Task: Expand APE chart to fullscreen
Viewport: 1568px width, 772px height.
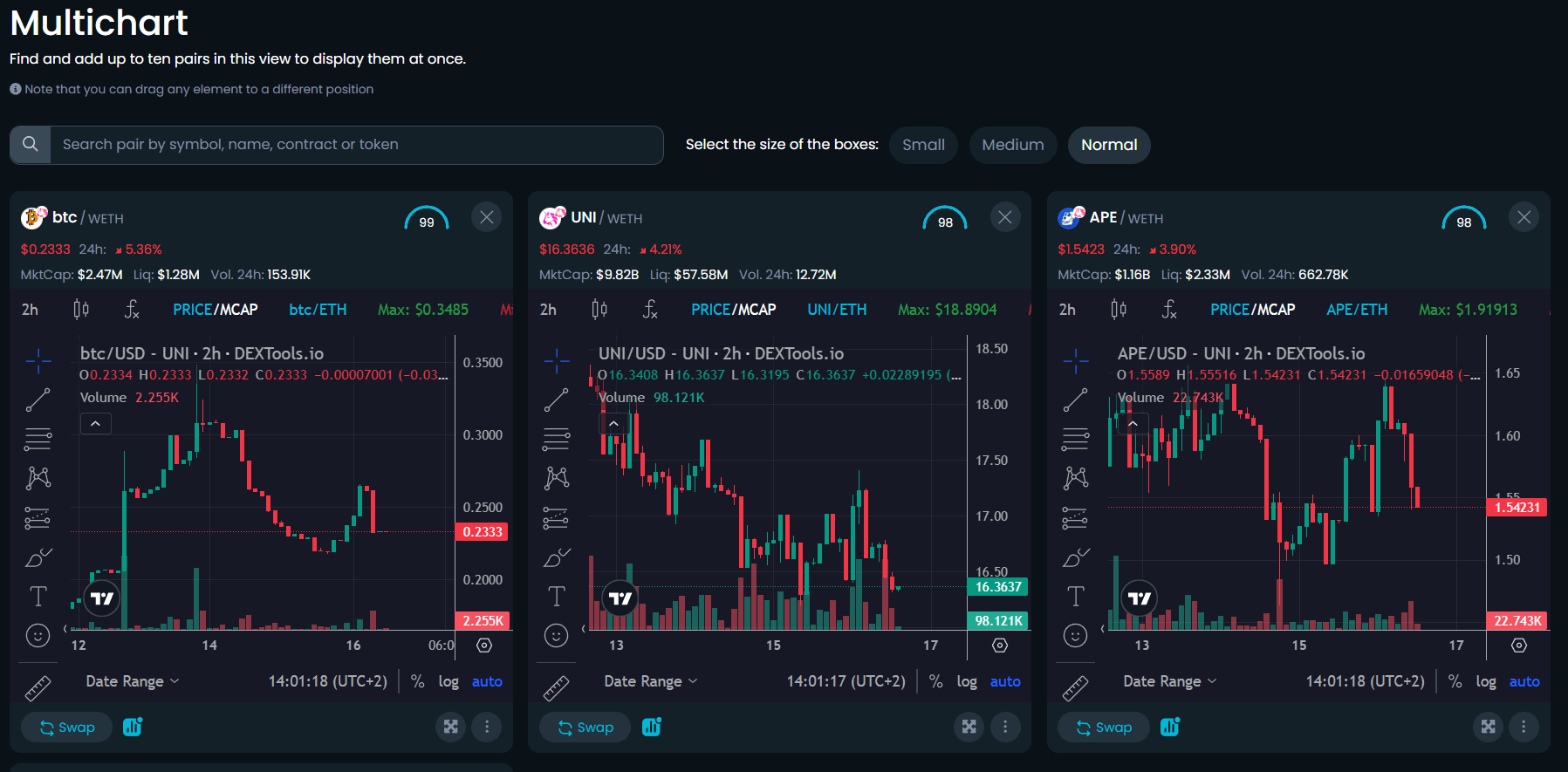Action: [x=1489, y=727]
